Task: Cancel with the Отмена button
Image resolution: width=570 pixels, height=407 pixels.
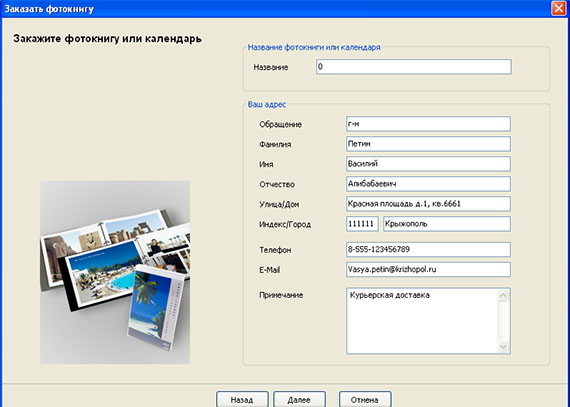Action: pos(365,399)
